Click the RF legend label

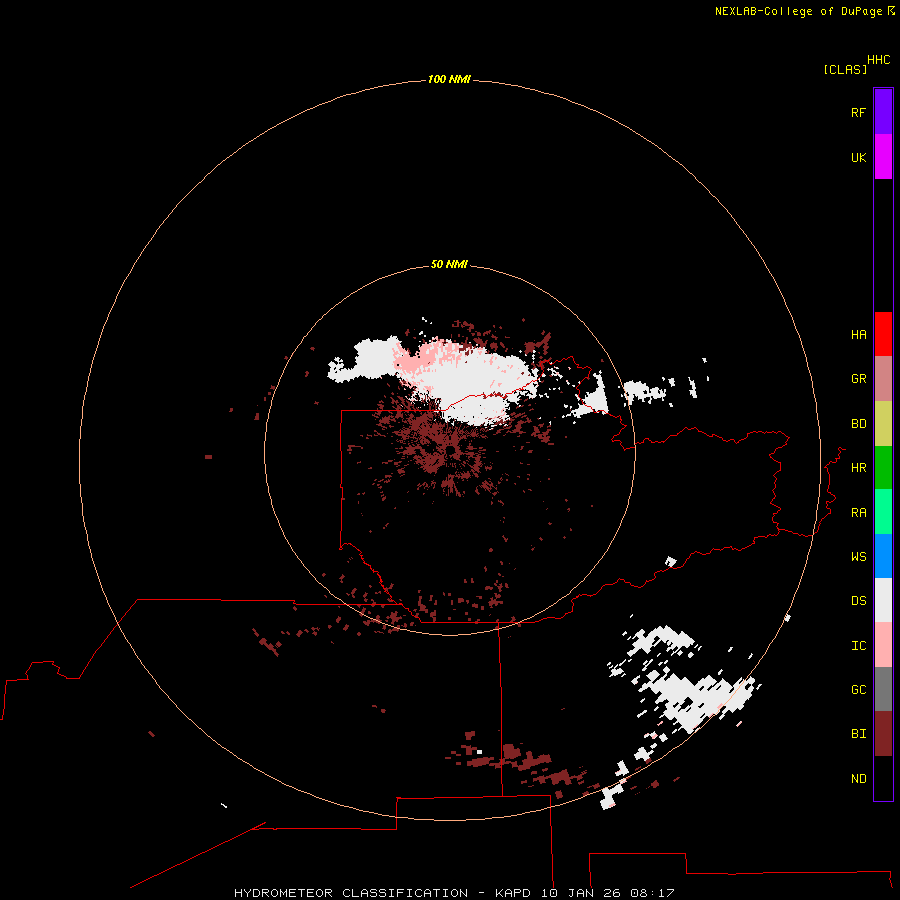click(x=858, y=112)
